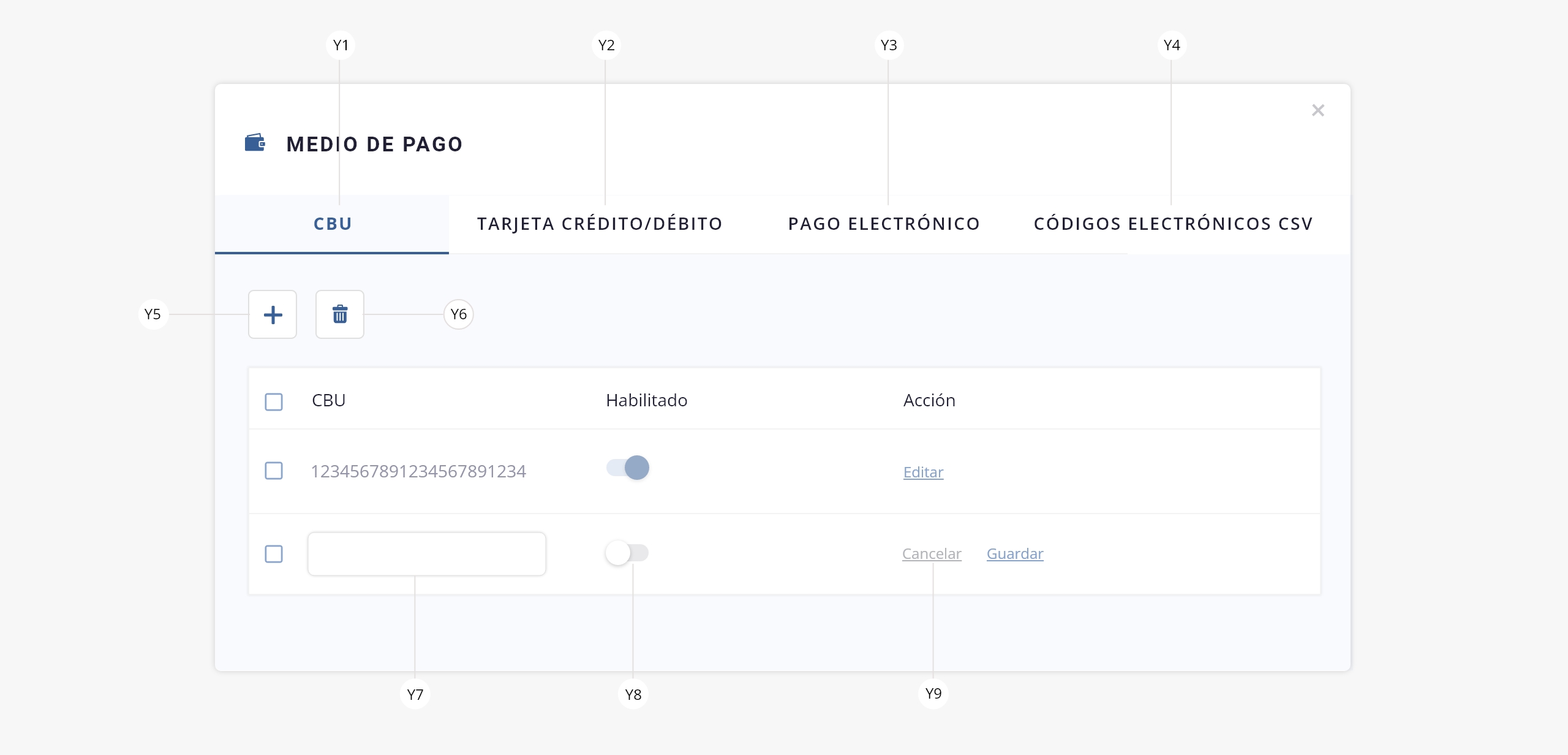
Task: Switch to the CBU tab
Action: pos(333,224)
